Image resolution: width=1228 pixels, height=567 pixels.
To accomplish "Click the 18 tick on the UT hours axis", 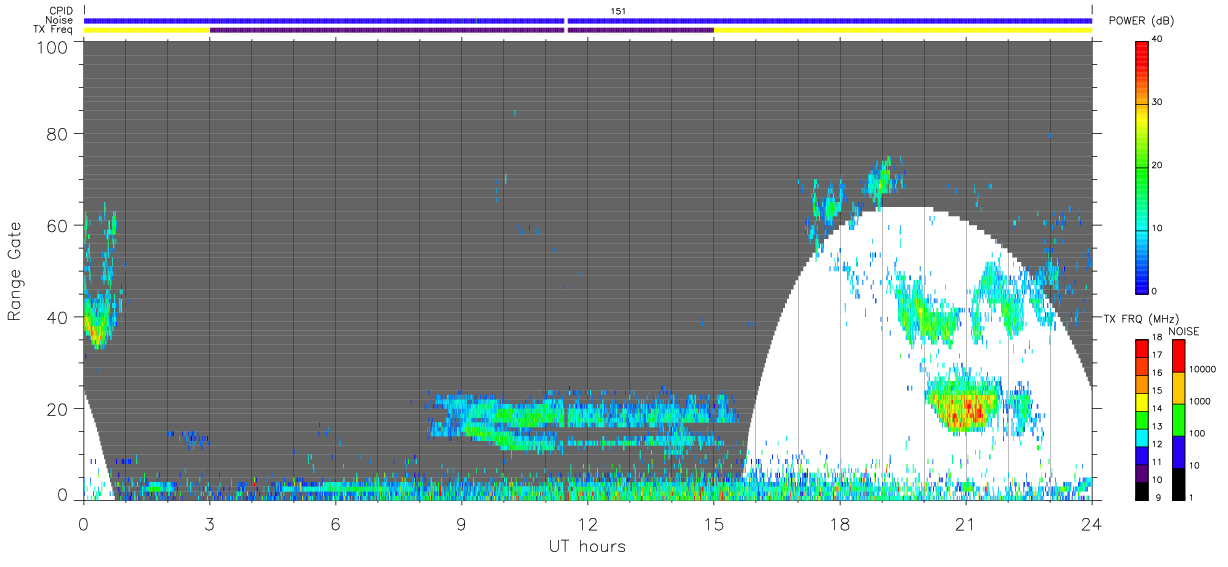I will pos(840,523).
